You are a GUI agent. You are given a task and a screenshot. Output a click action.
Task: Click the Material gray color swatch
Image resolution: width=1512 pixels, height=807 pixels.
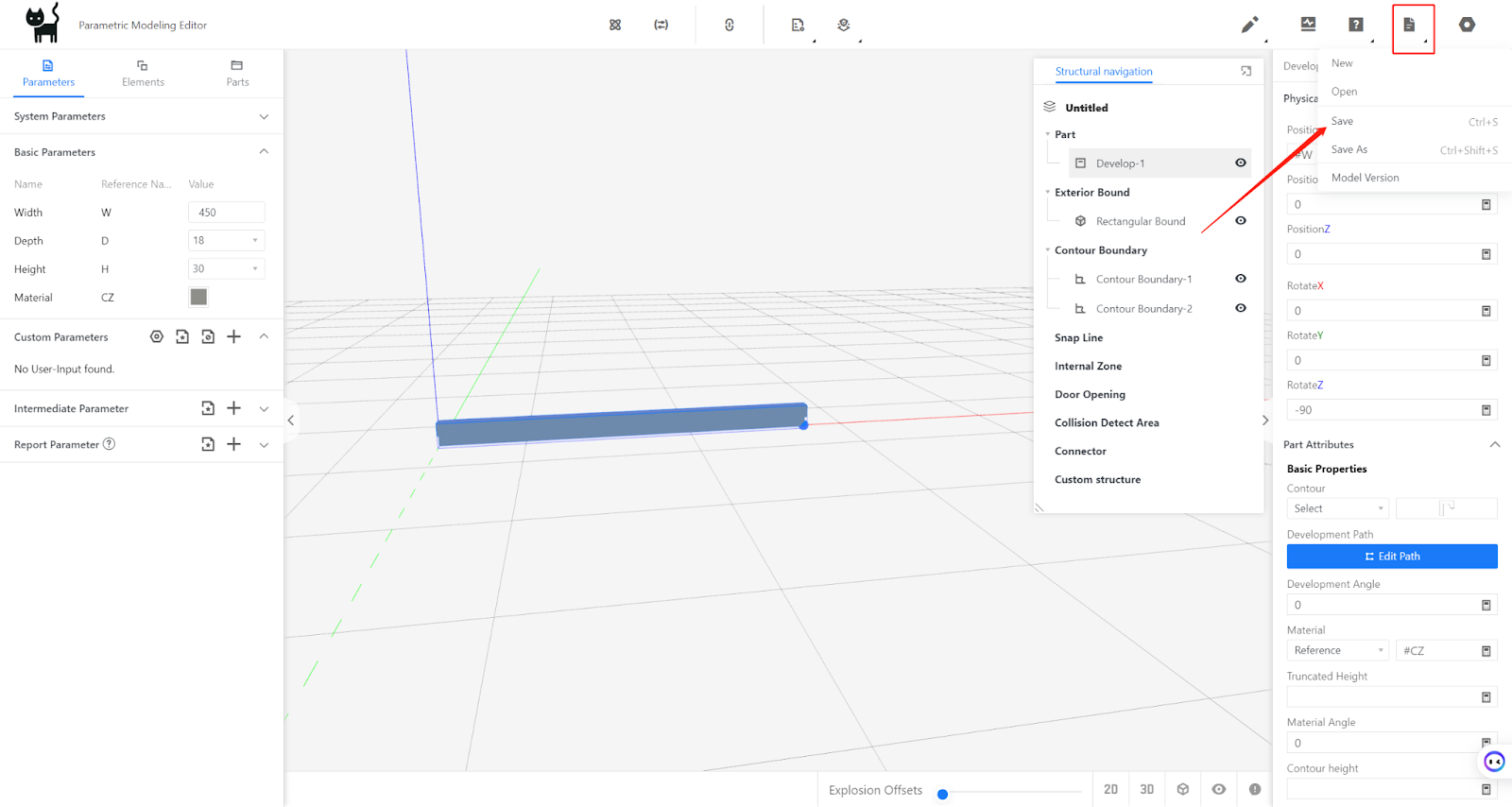[x=198, y=298]
